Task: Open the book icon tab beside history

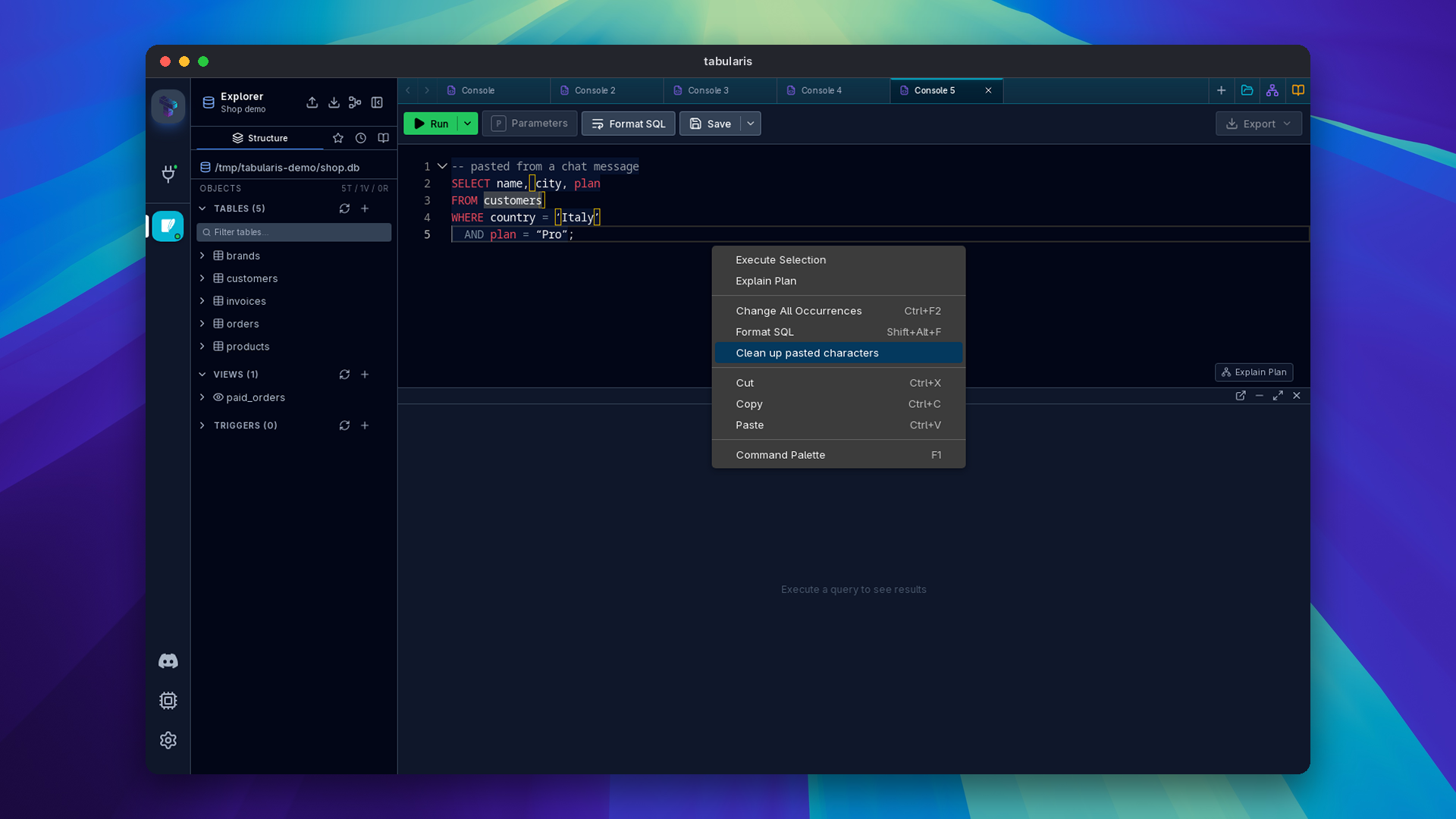Action: (x=384, y=138)
